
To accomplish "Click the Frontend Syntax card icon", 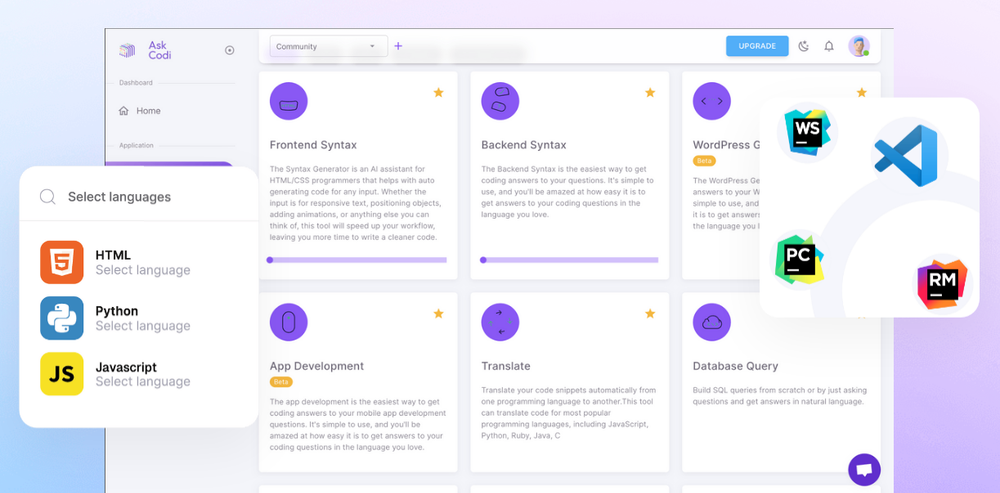I will click(x=289, y=101).
